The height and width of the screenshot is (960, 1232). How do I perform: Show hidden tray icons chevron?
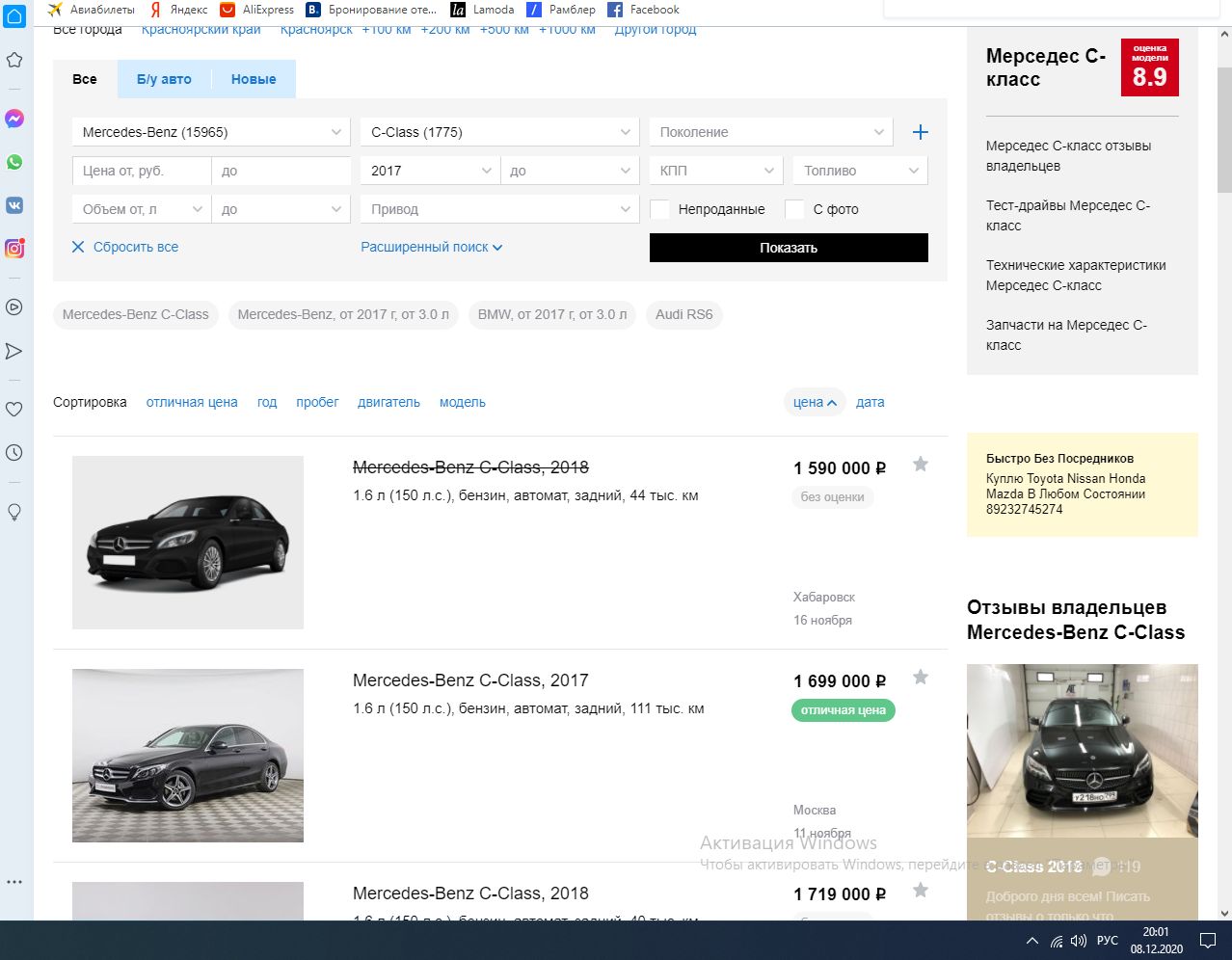pyautogui.click(x=1031, y=941)
